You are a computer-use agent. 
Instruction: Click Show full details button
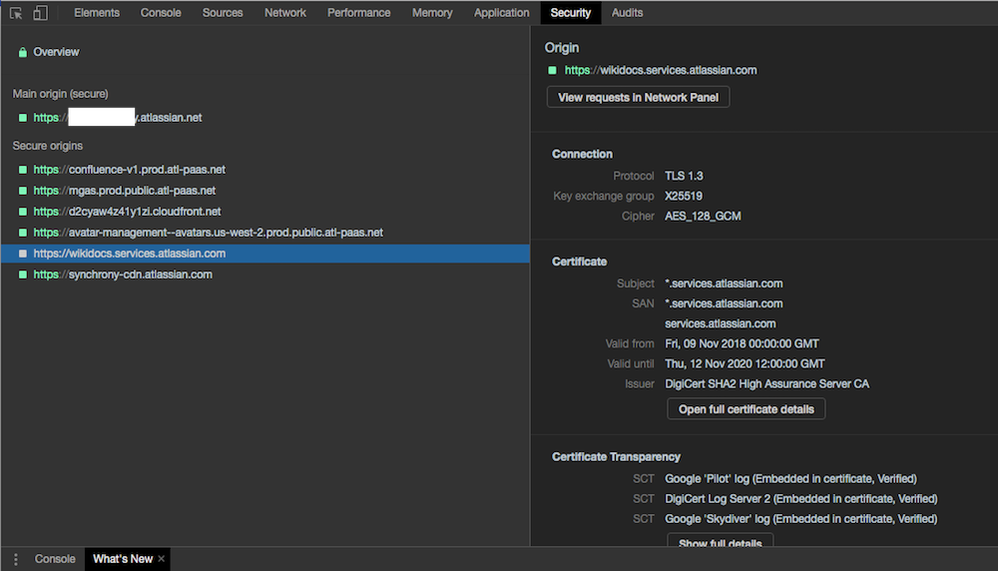[720, 540]
